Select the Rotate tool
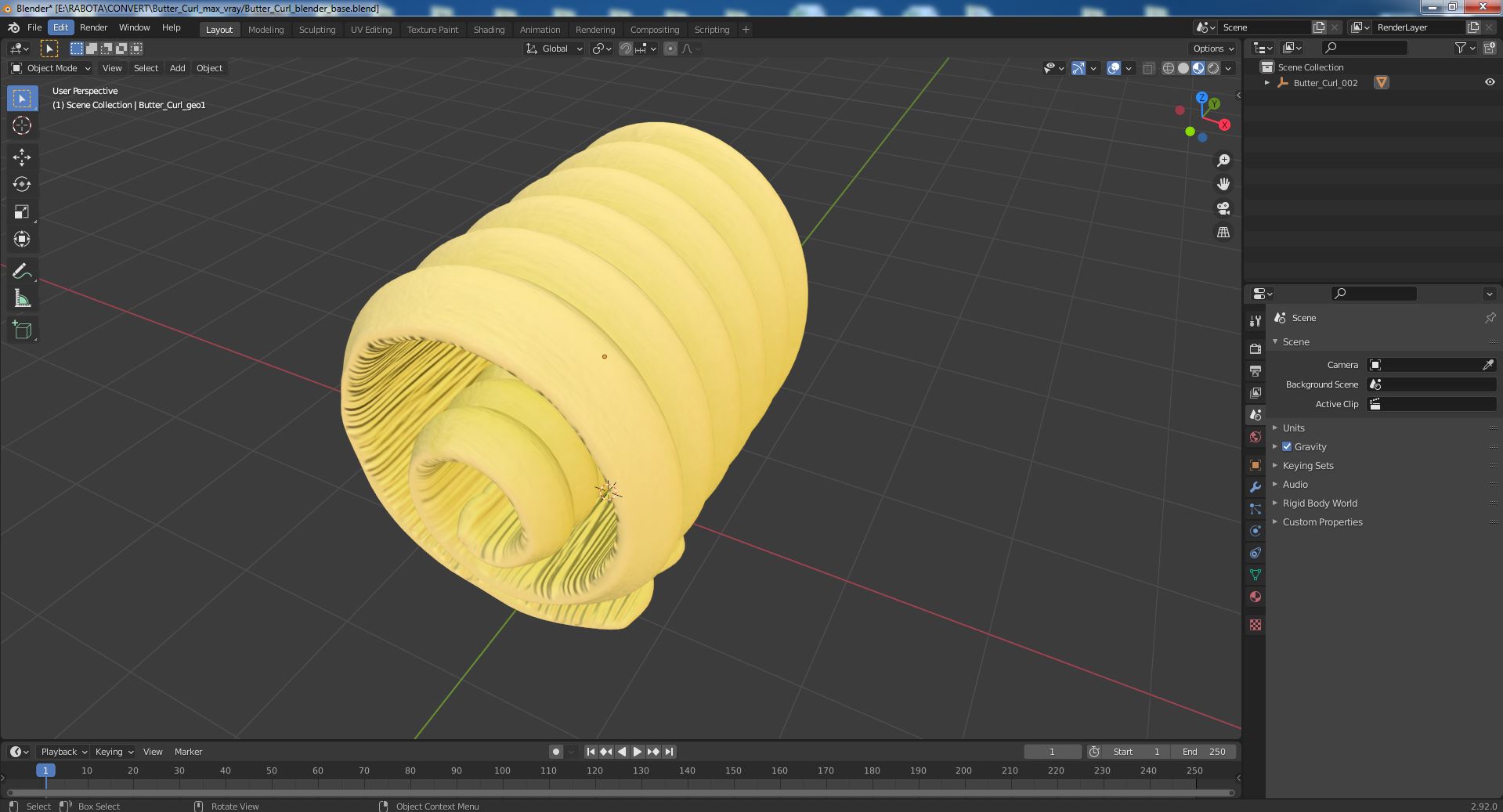The image size is (1503, 812). pos(22,184)
